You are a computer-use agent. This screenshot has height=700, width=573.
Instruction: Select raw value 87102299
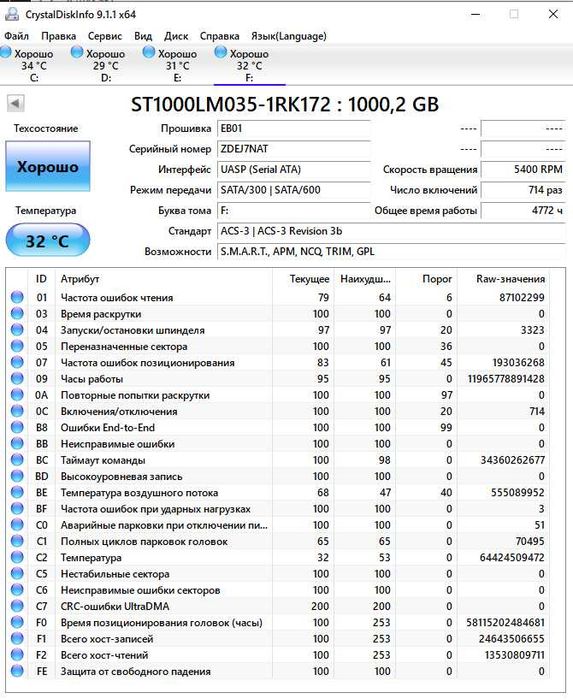pos(522,297)
